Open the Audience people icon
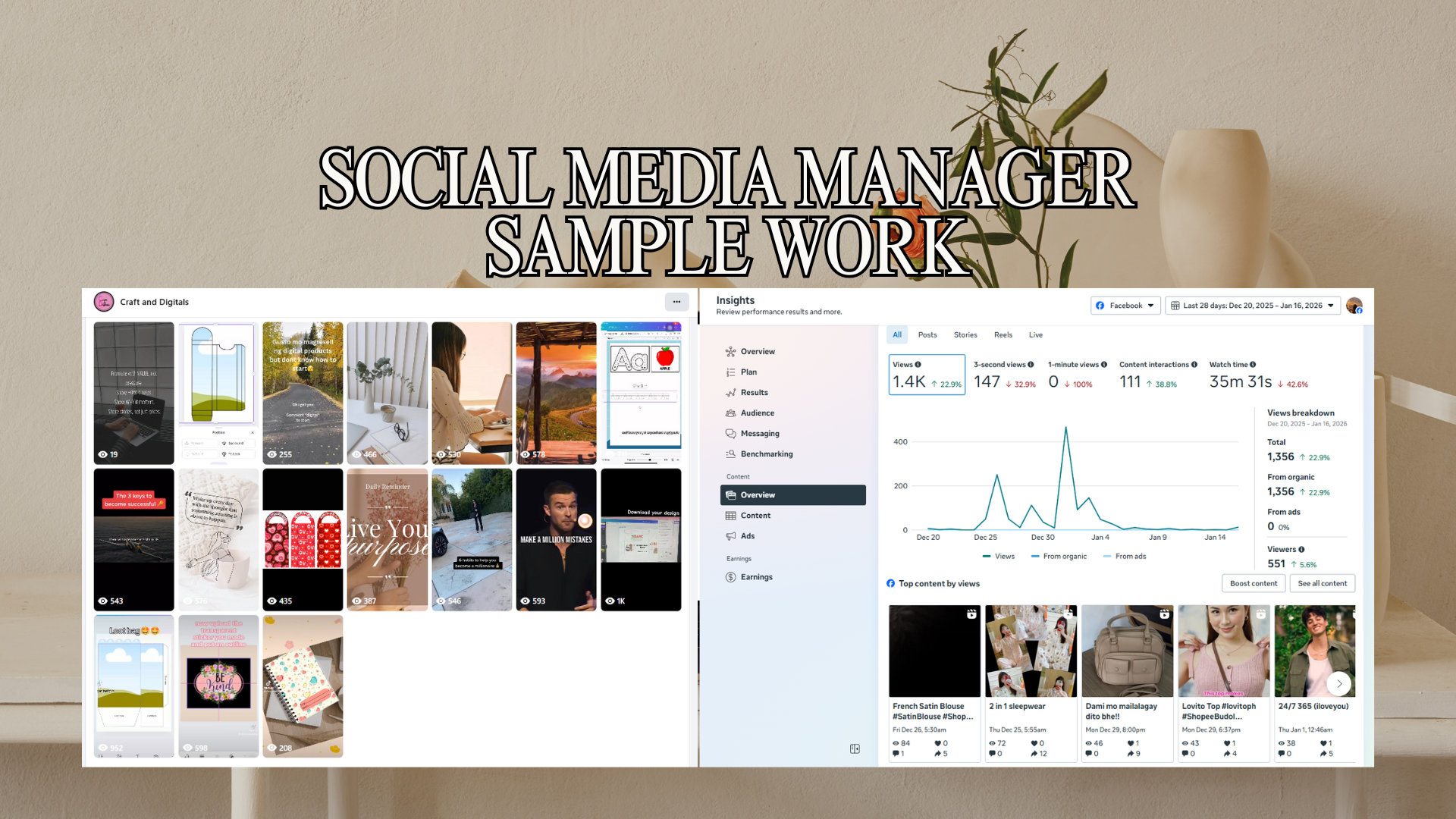 coord(730,413)
